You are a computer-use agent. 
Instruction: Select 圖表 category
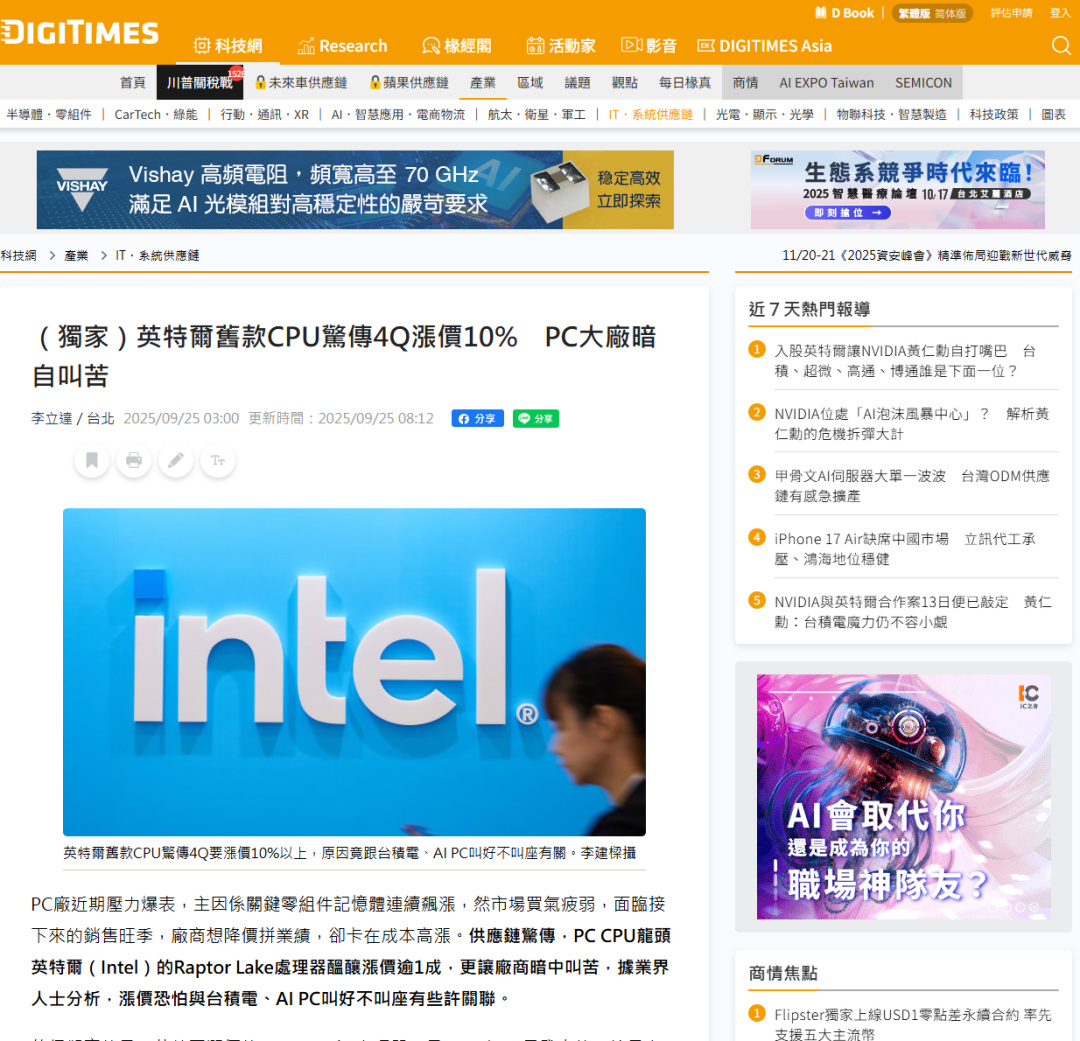(x=1053, y=114)
